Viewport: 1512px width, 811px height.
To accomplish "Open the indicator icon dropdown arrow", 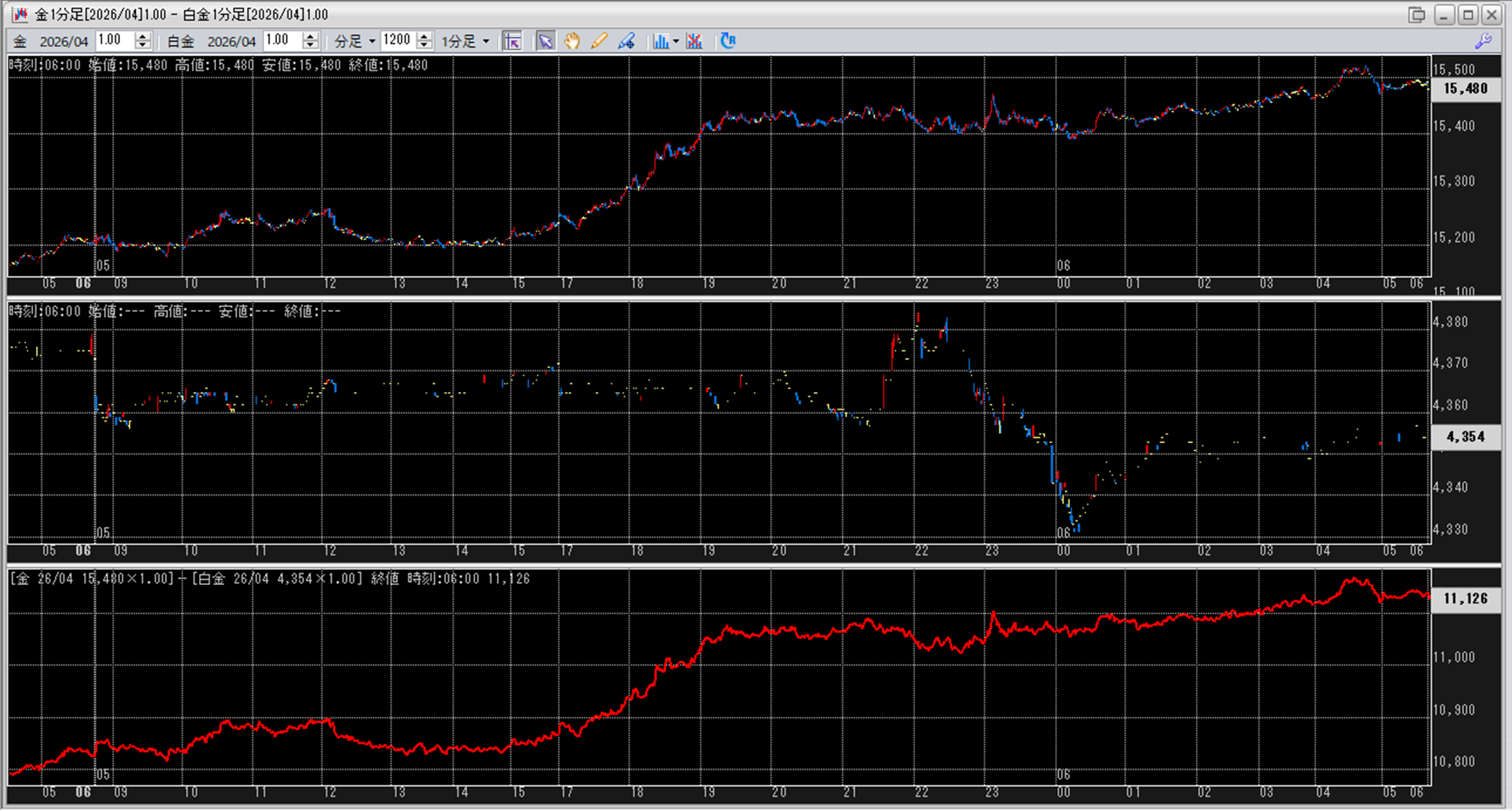I will coord(676,41).
